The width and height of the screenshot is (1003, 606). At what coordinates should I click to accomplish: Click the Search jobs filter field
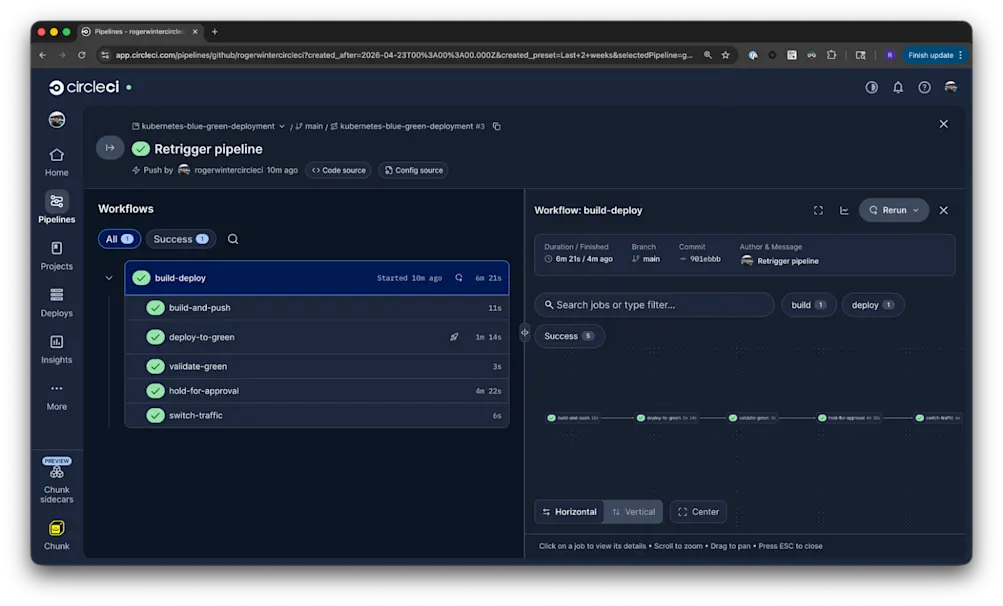click(654, 305)
